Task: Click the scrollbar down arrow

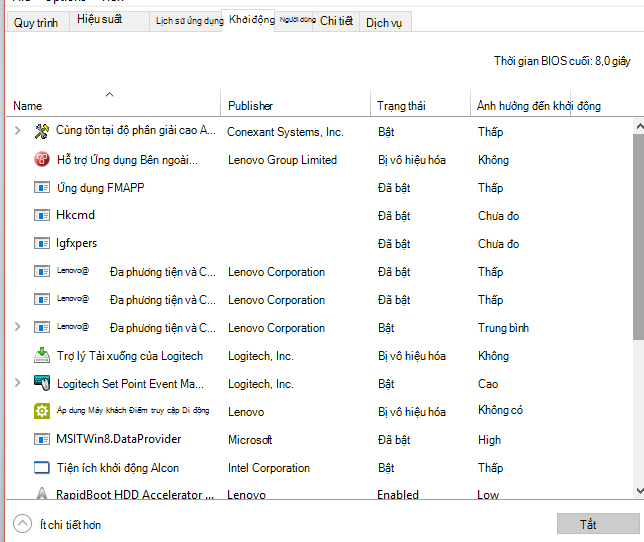Action: point(639,490)
